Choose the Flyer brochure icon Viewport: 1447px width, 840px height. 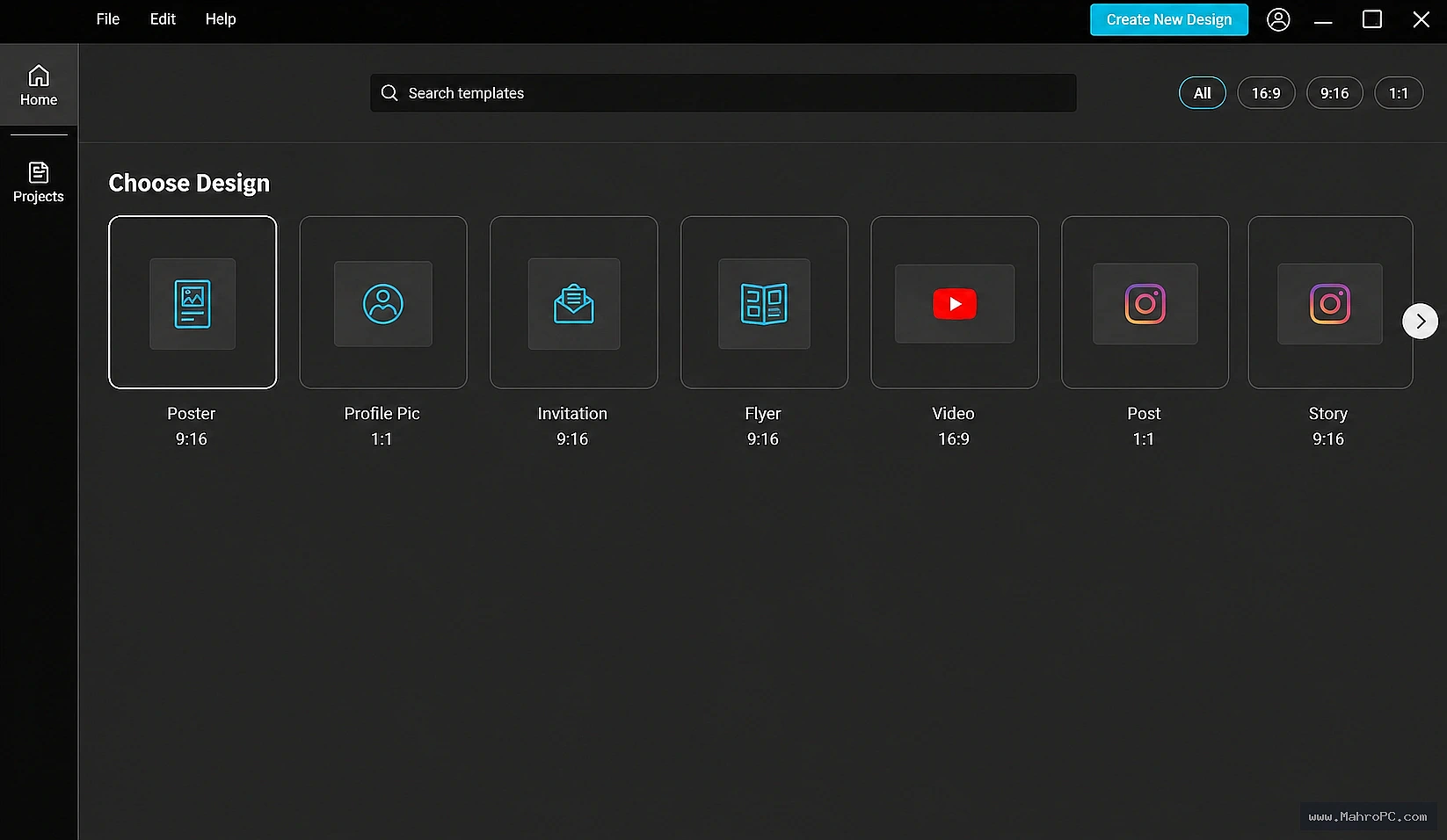(x=764, y=303)
